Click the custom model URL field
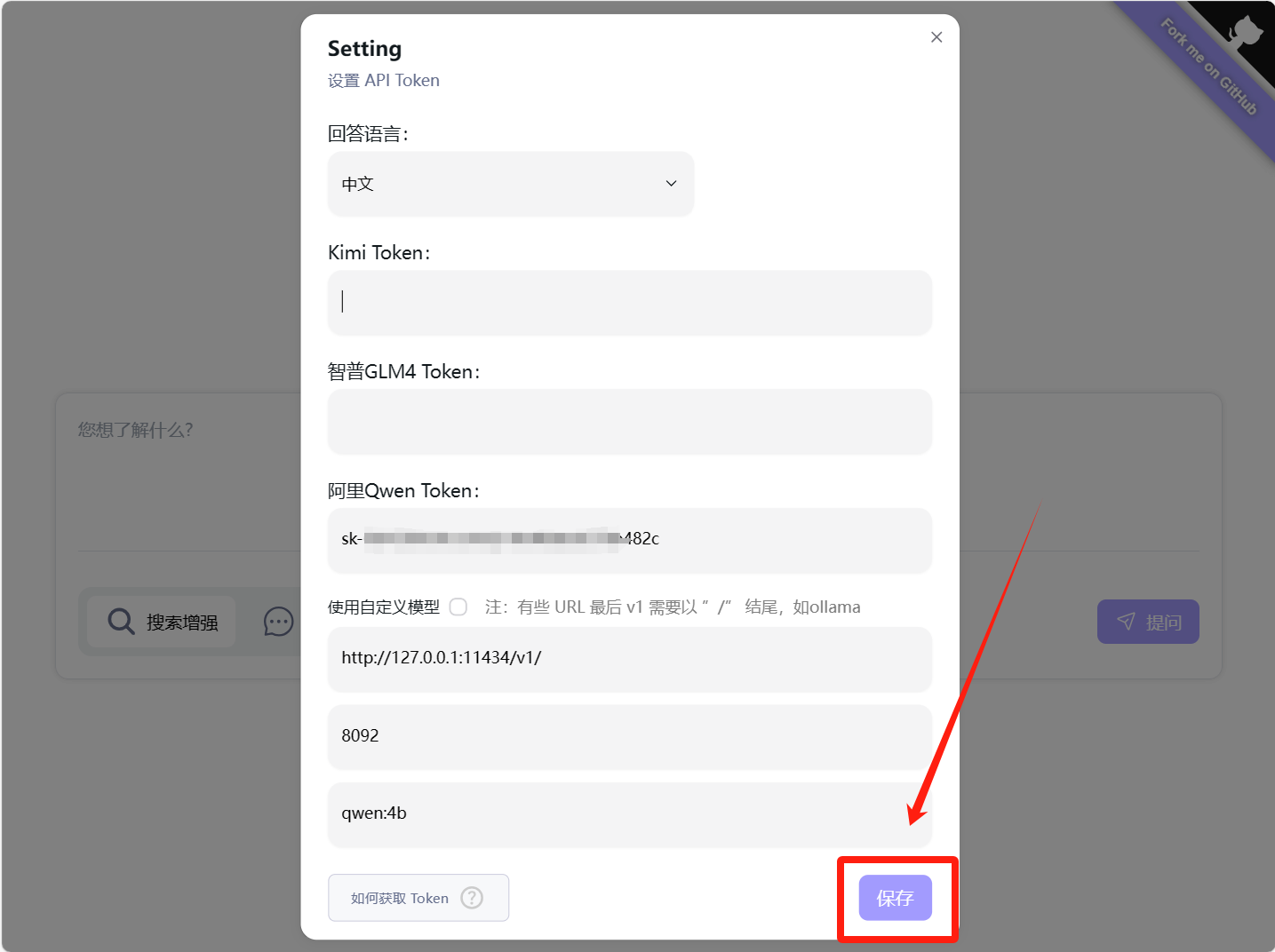Screen dimensions: 1275x952 (x=629, y=659)
